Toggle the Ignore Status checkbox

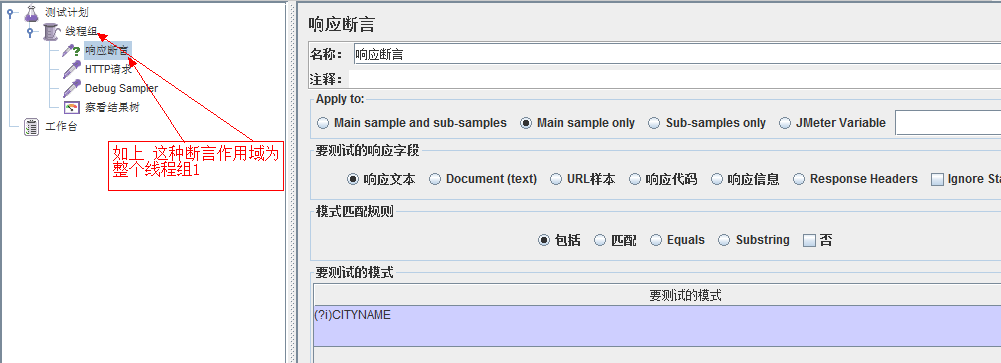(965, 179)
